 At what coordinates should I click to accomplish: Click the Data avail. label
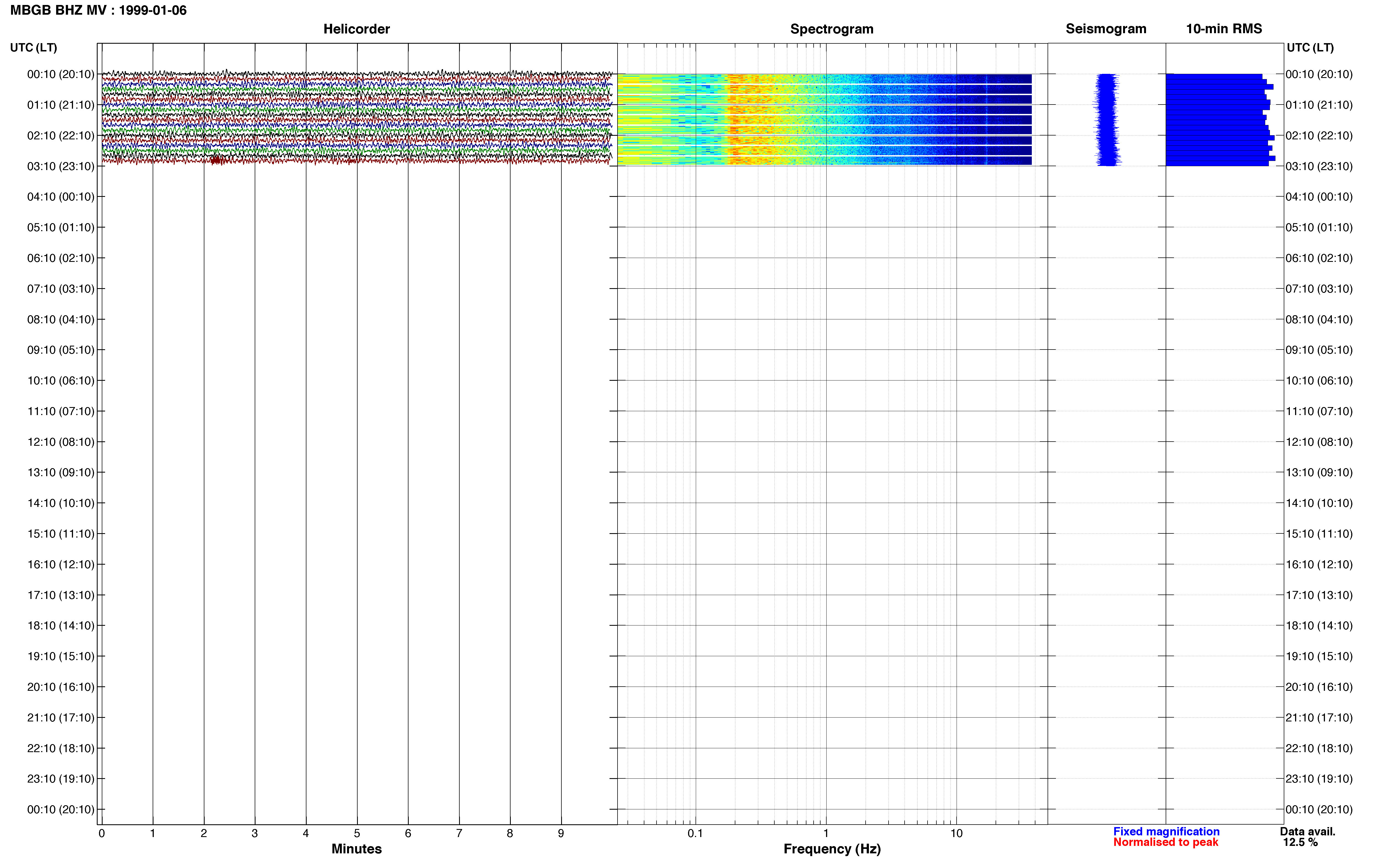(x=1308, y=831)
